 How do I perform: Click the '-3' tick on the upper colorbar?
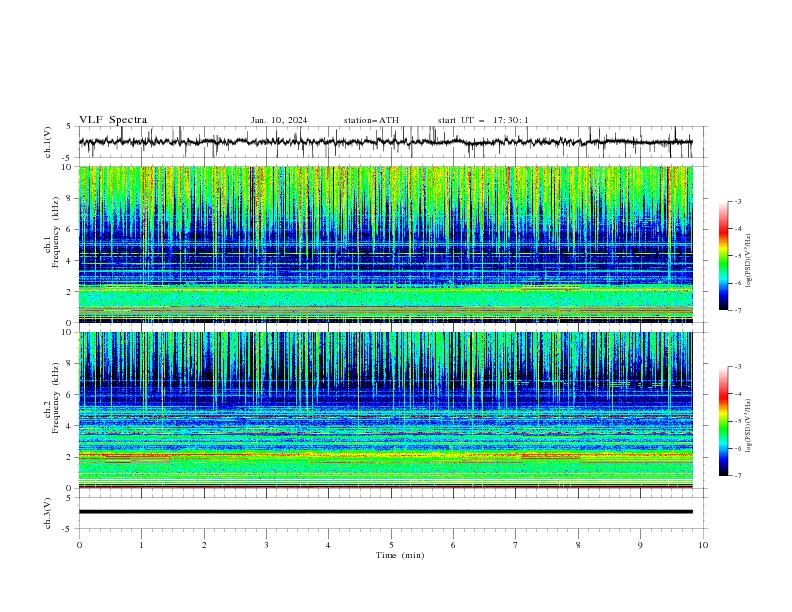tap(737, 201)
